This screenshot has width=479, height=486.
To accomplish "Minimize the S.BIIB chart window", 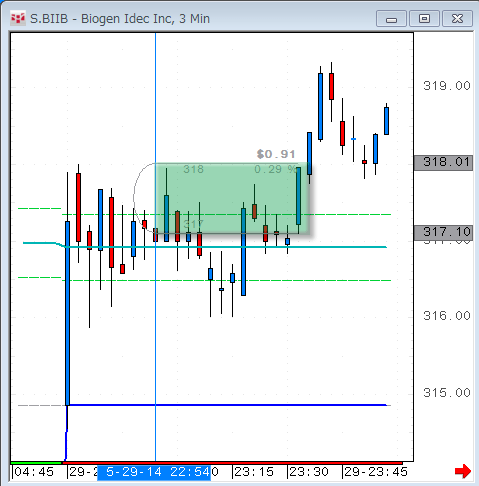I will click(x=391, y=19).
